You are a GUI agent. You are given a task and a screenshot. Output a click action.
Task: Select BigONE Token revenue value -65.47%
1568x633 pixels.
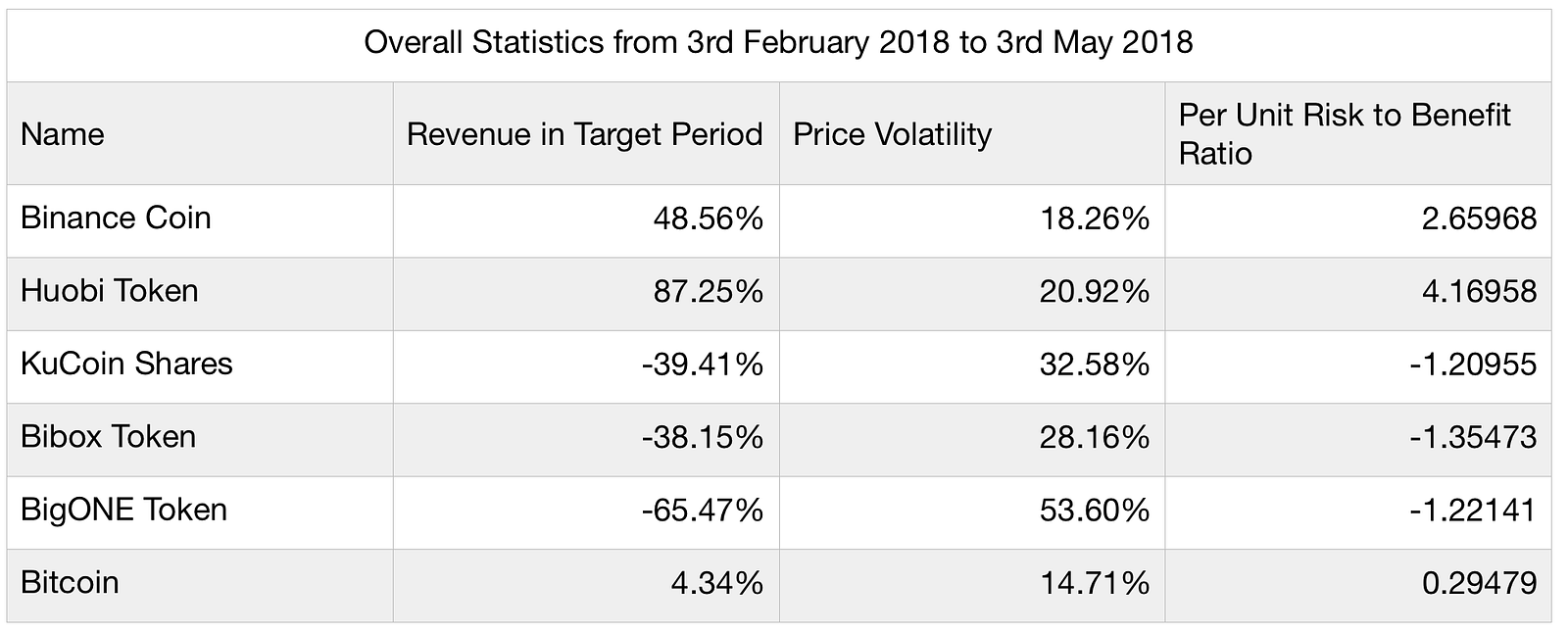click(702, 511)
